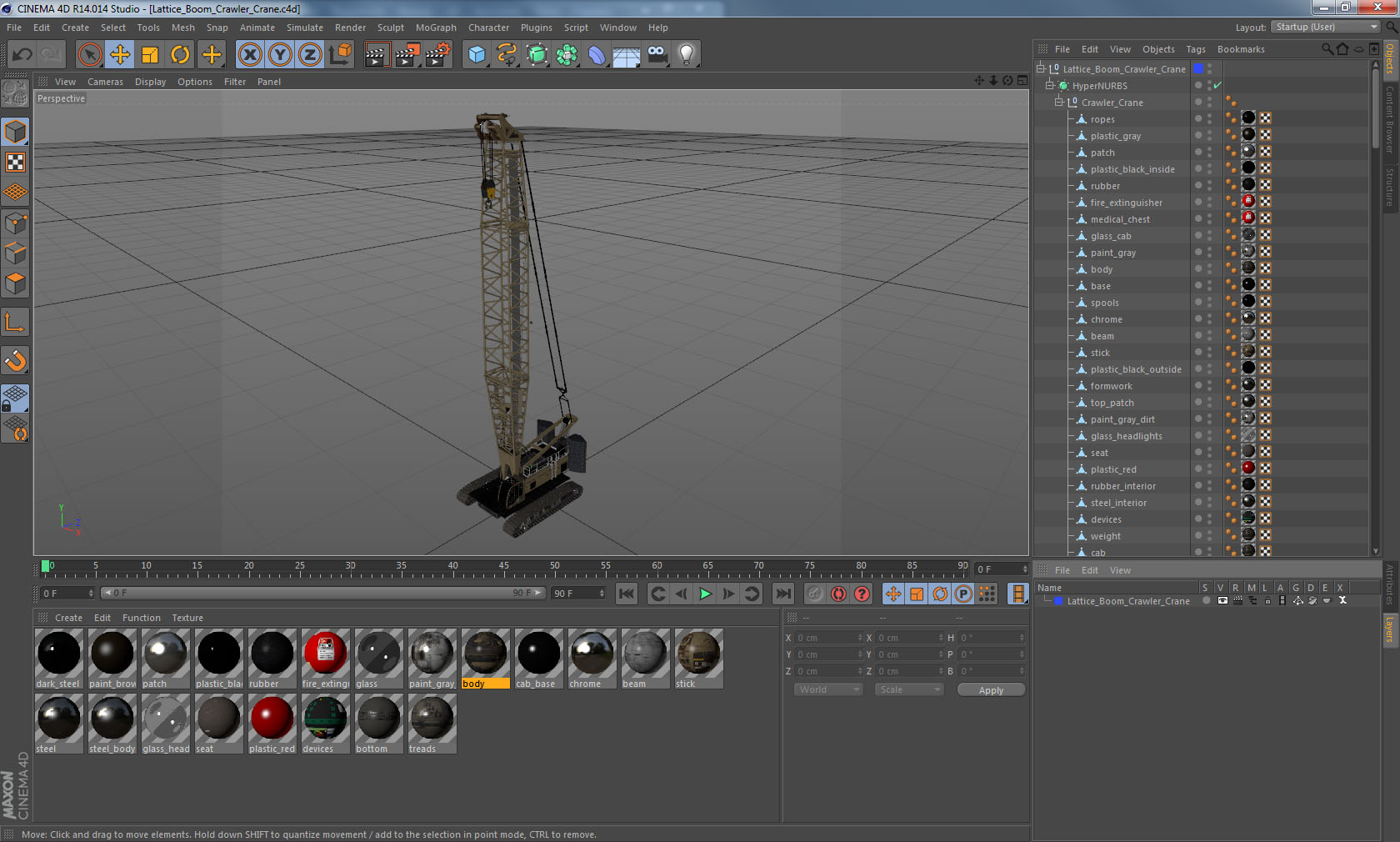Viewport: 1400px width, 842px height.
Task: Select the fire_extinguisher material swatch
Action: pyautogui.click(x=325, y=659)
